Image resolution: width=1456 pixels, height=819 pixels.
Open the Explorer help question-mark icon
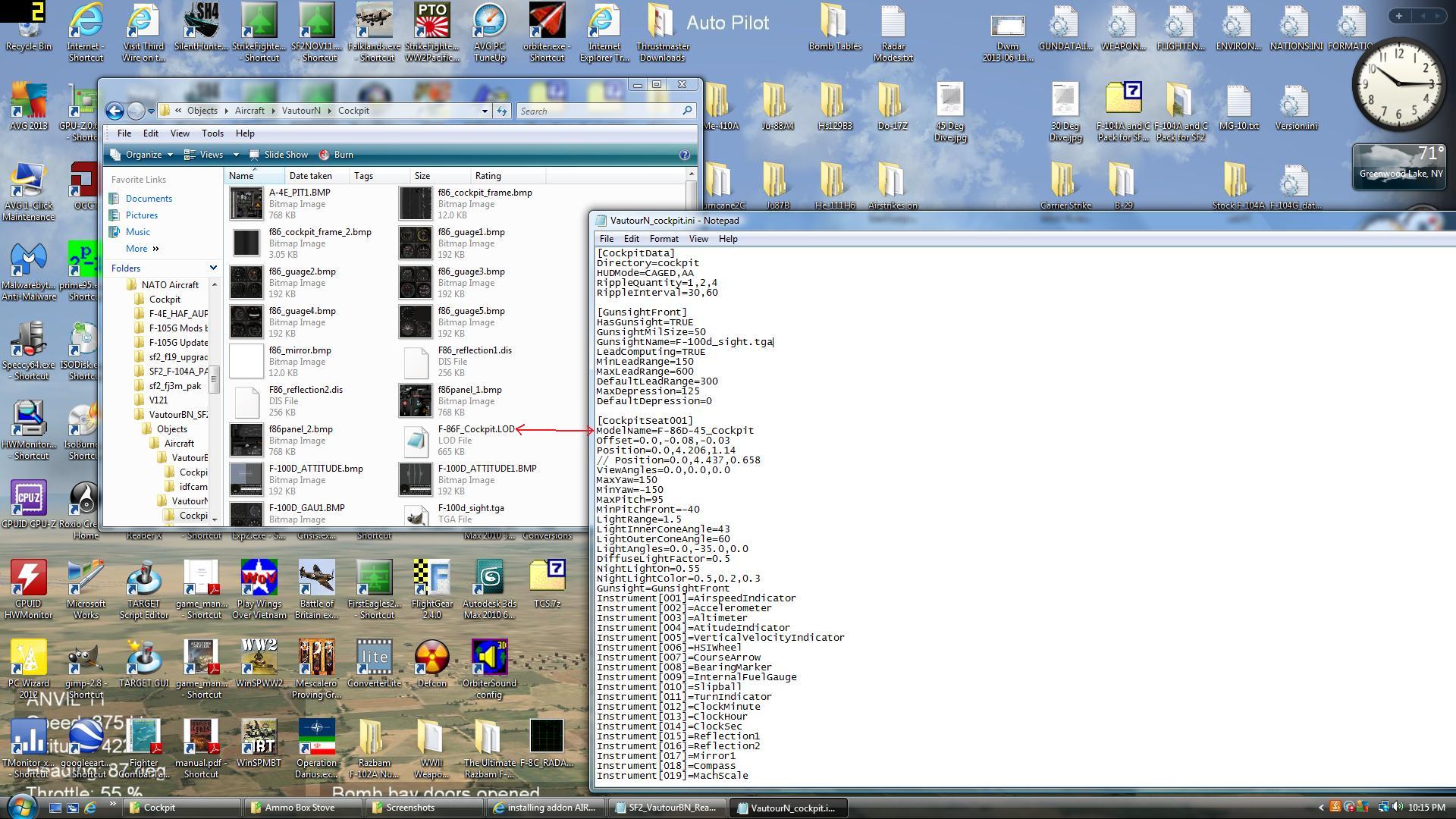pyautogui.click(x=684, y=155)
